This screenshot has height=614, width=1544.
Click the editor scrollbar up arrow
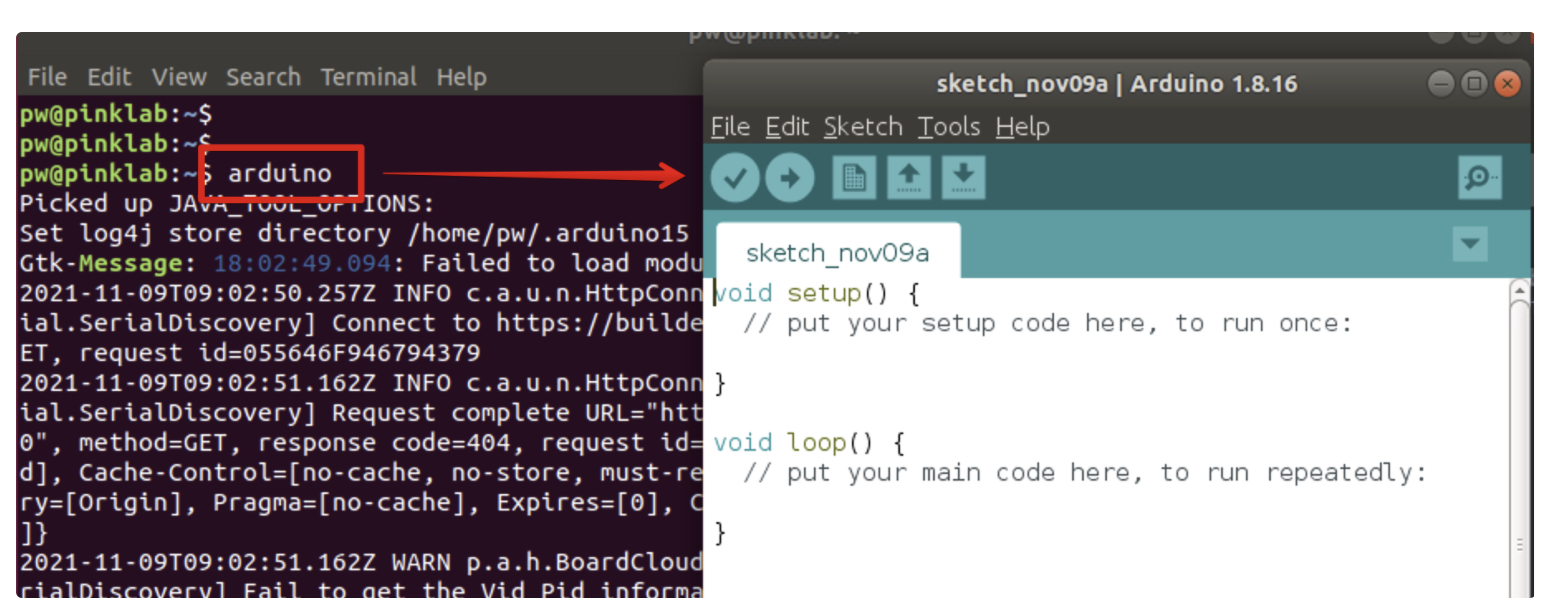(x=1520, y=291)
